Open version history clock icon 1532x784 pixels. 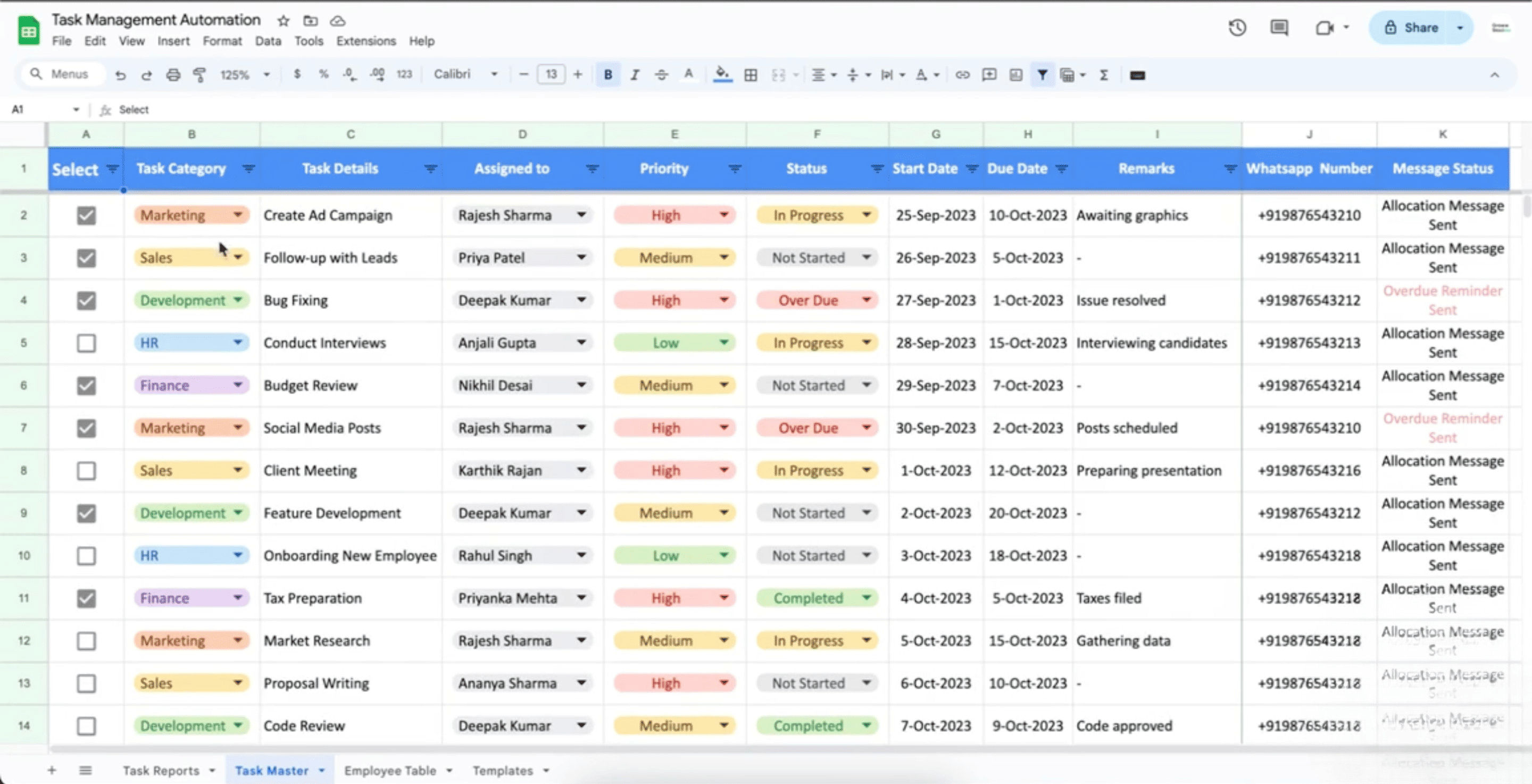(1237, 28)
